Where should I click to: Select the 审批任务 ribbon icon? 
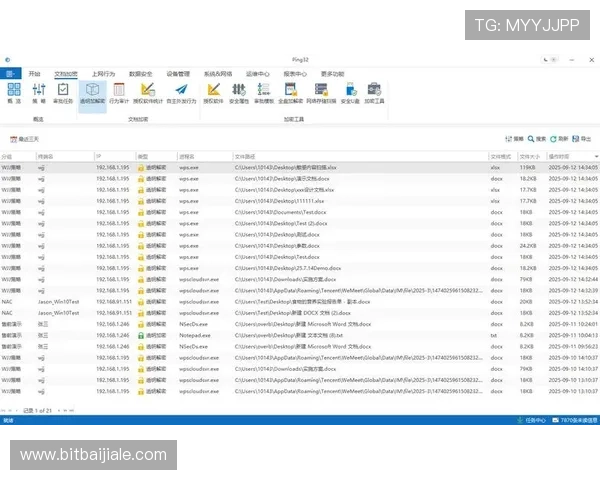63,93
